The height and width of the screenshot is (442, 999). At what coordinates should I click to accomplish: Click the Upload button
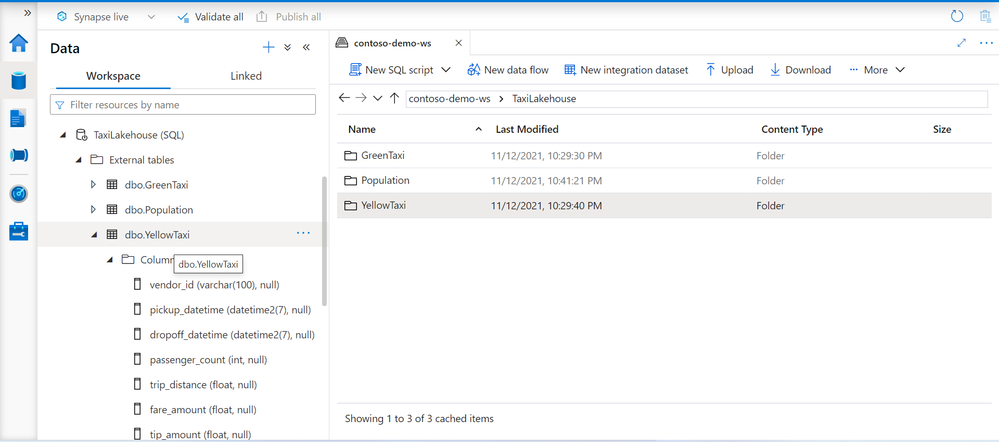pos(729,70)
